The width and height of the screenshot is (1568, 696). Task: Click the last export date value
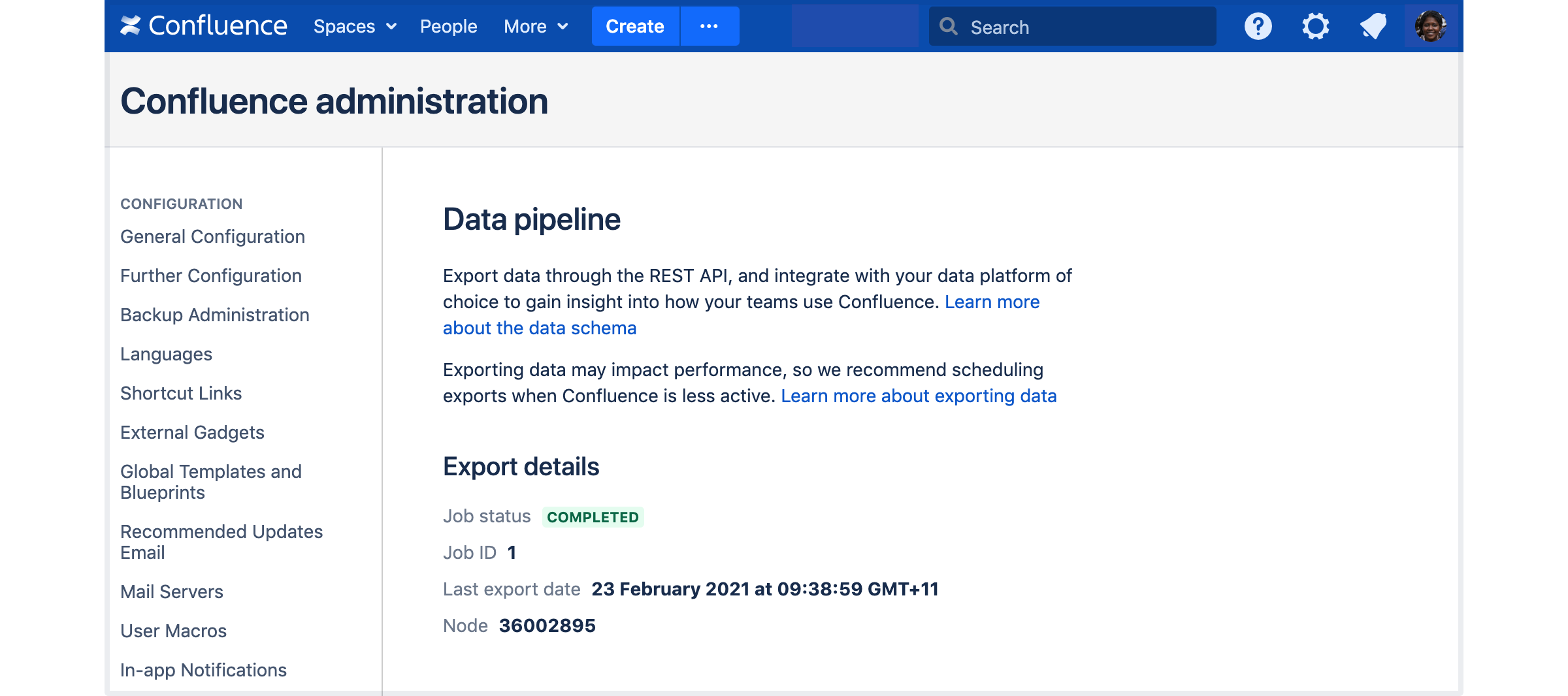765,589
